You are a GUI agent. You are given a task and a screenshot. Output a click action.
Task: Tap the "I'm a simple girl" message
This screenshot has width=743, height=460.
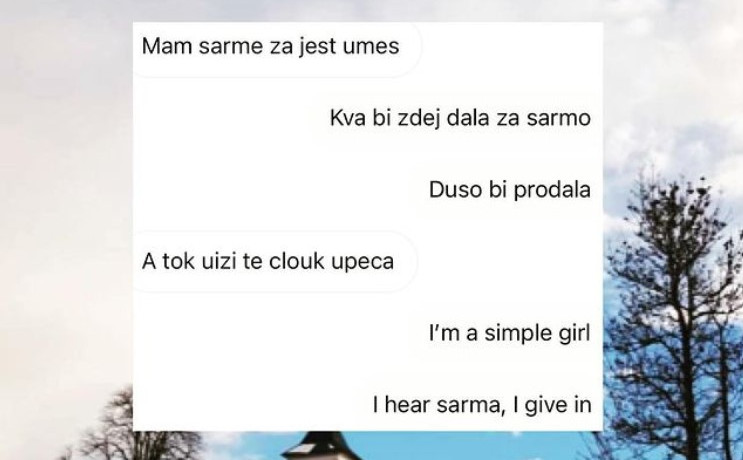tap(509, 333)
